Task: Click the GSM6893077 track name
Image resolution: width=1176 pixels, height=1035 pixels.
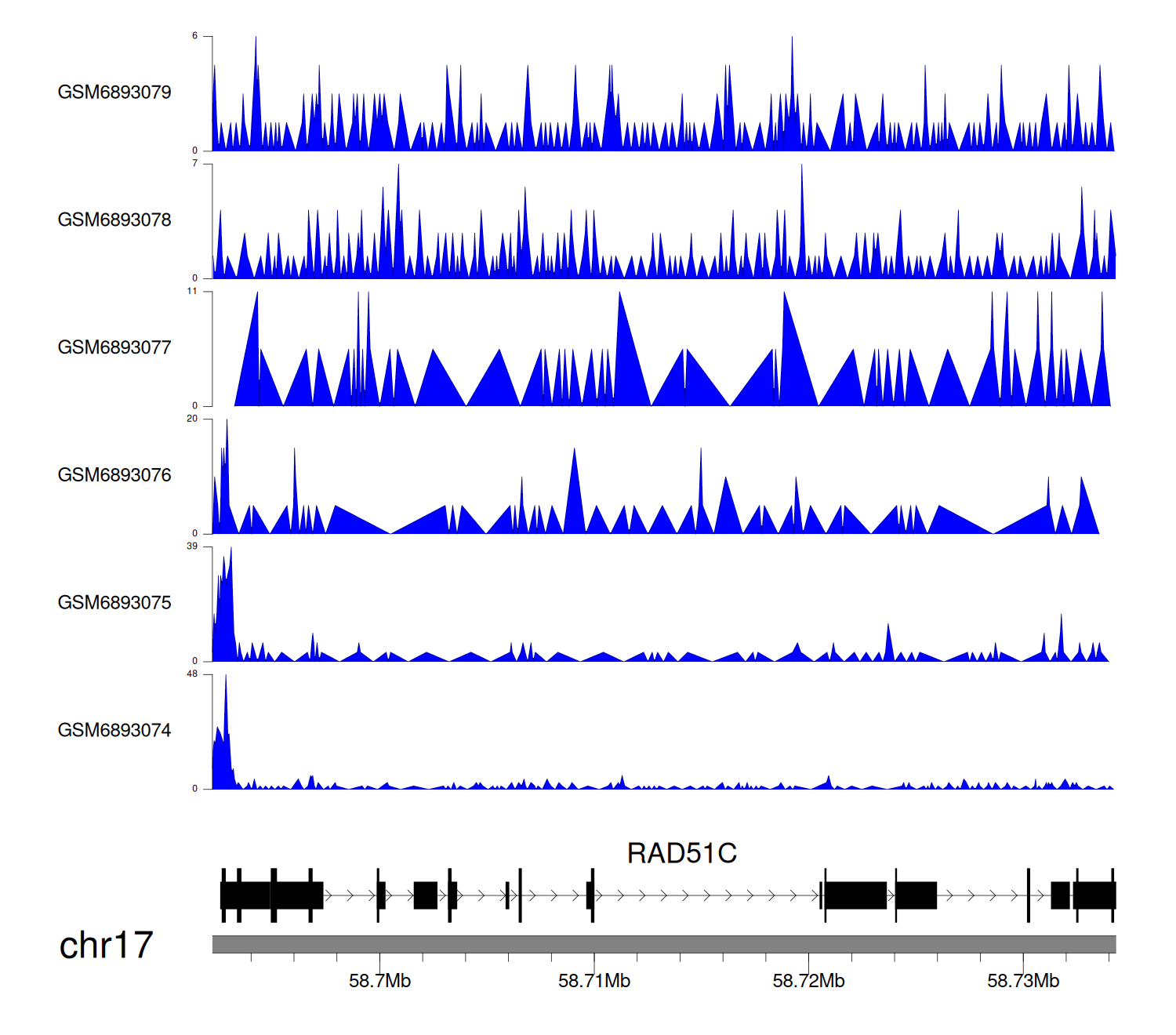Action: 114,348
